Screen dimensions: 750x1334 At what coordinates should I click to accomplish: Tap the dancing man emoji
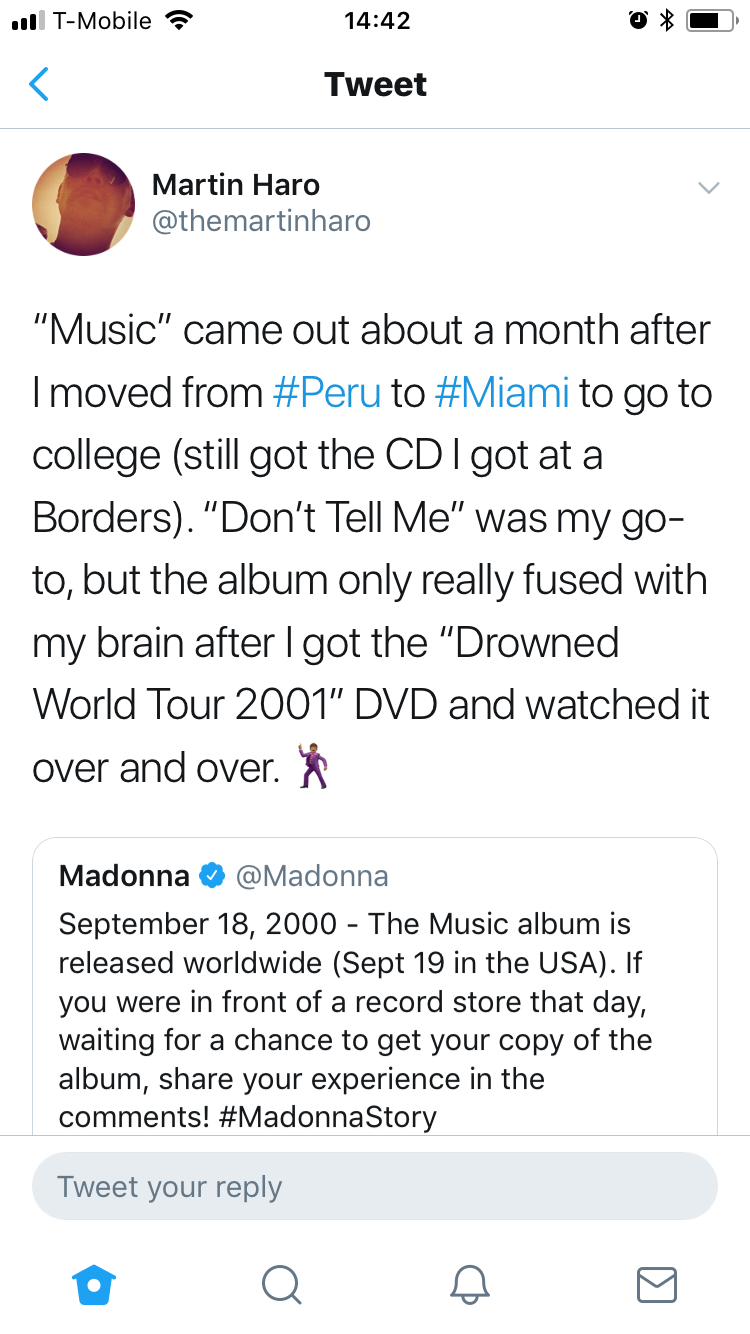313,768
